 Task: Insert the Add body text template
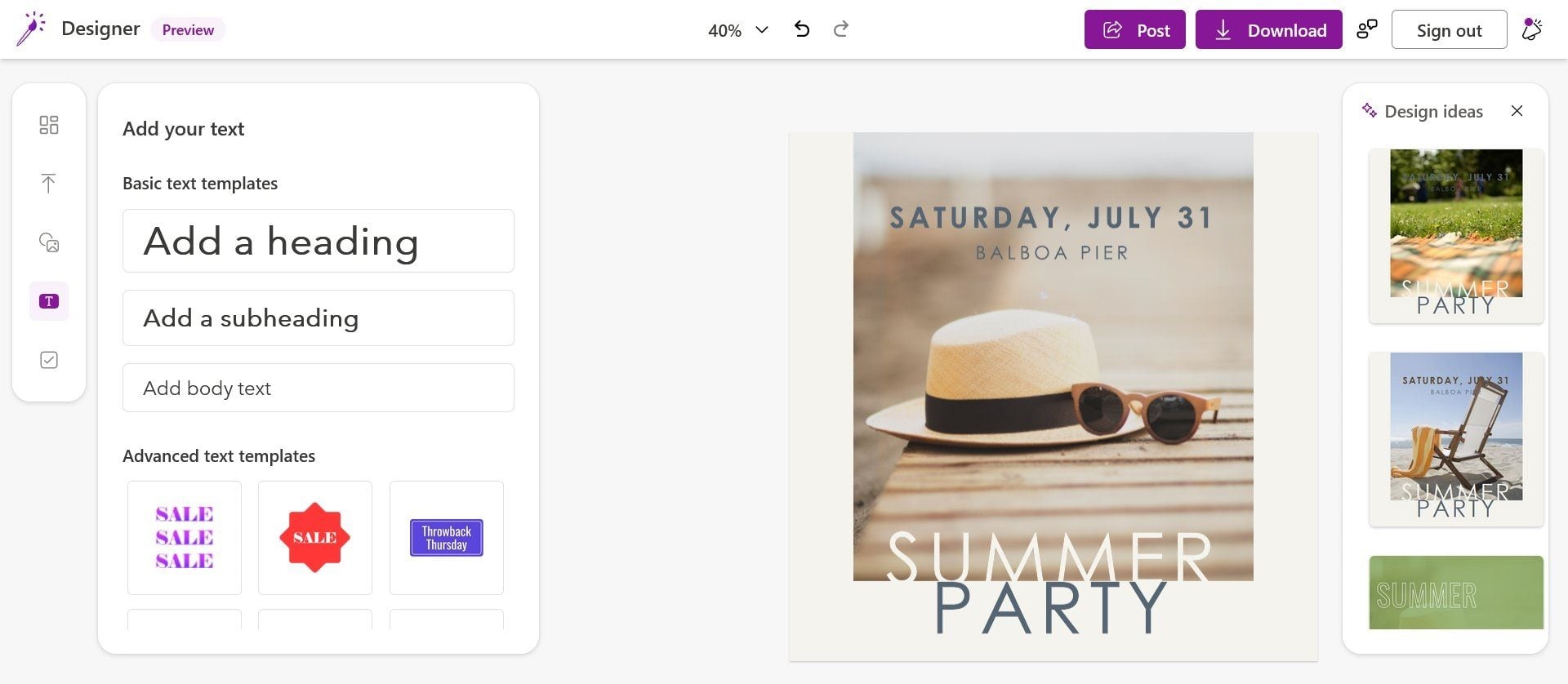click(x=318, y=388)
